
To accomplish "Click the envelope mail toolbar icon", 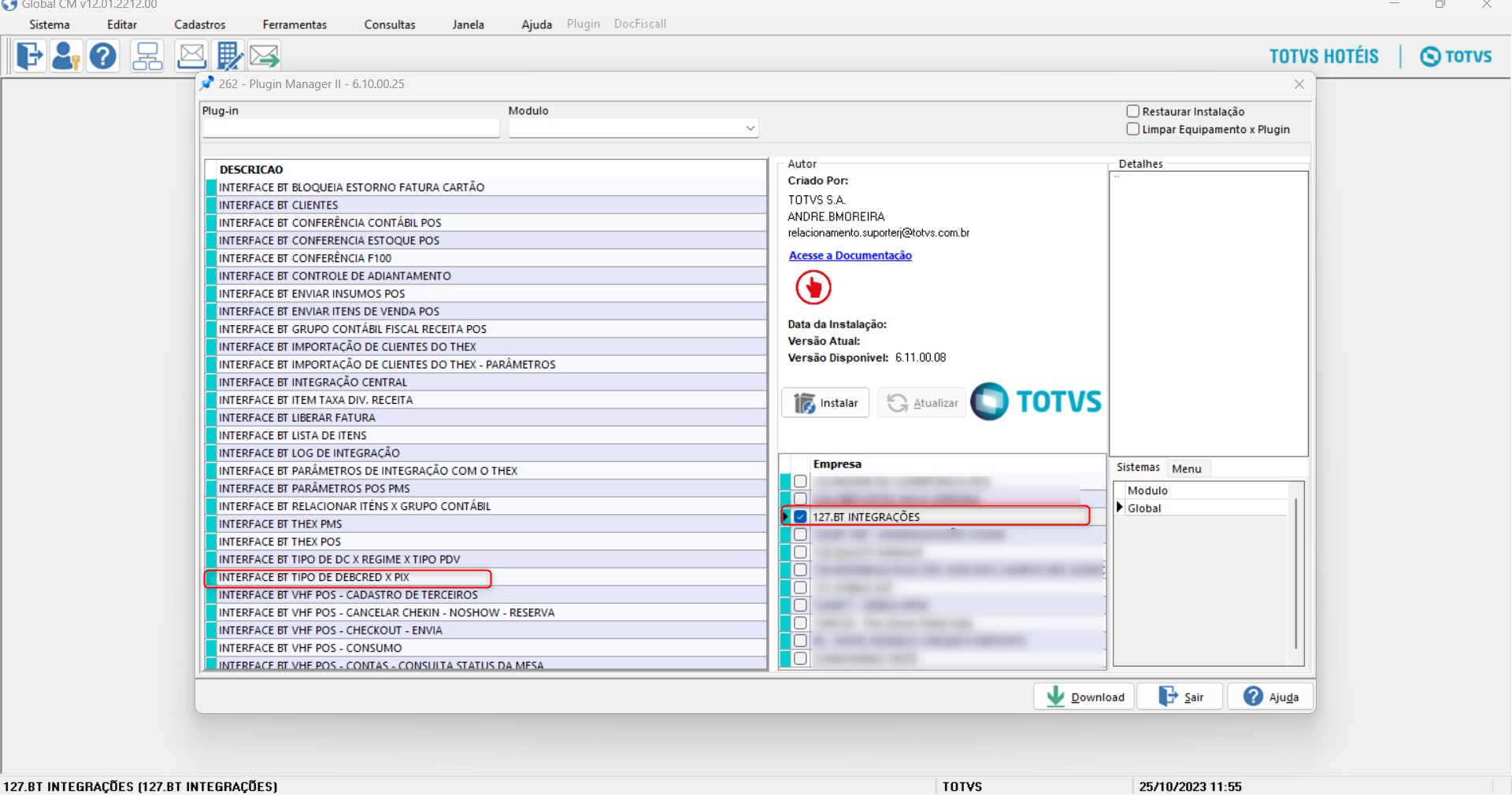I will (x=191, y=56).
